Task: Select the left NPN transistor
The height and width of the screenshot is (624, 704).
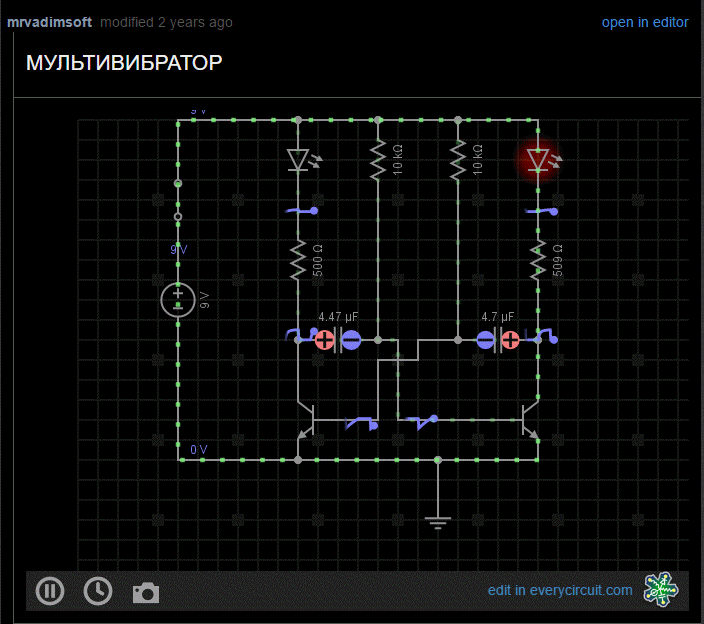Action: click(306, 420)
